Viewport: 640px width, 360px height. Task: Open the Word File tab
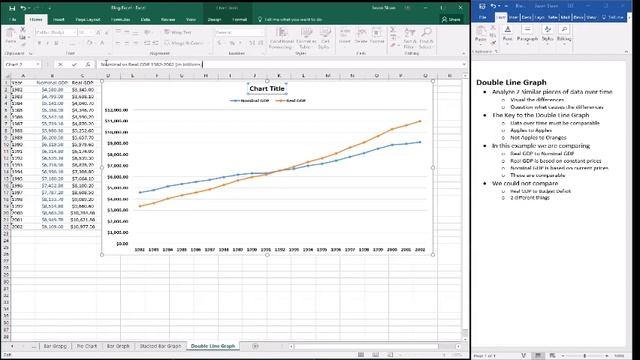coord(482,18)
